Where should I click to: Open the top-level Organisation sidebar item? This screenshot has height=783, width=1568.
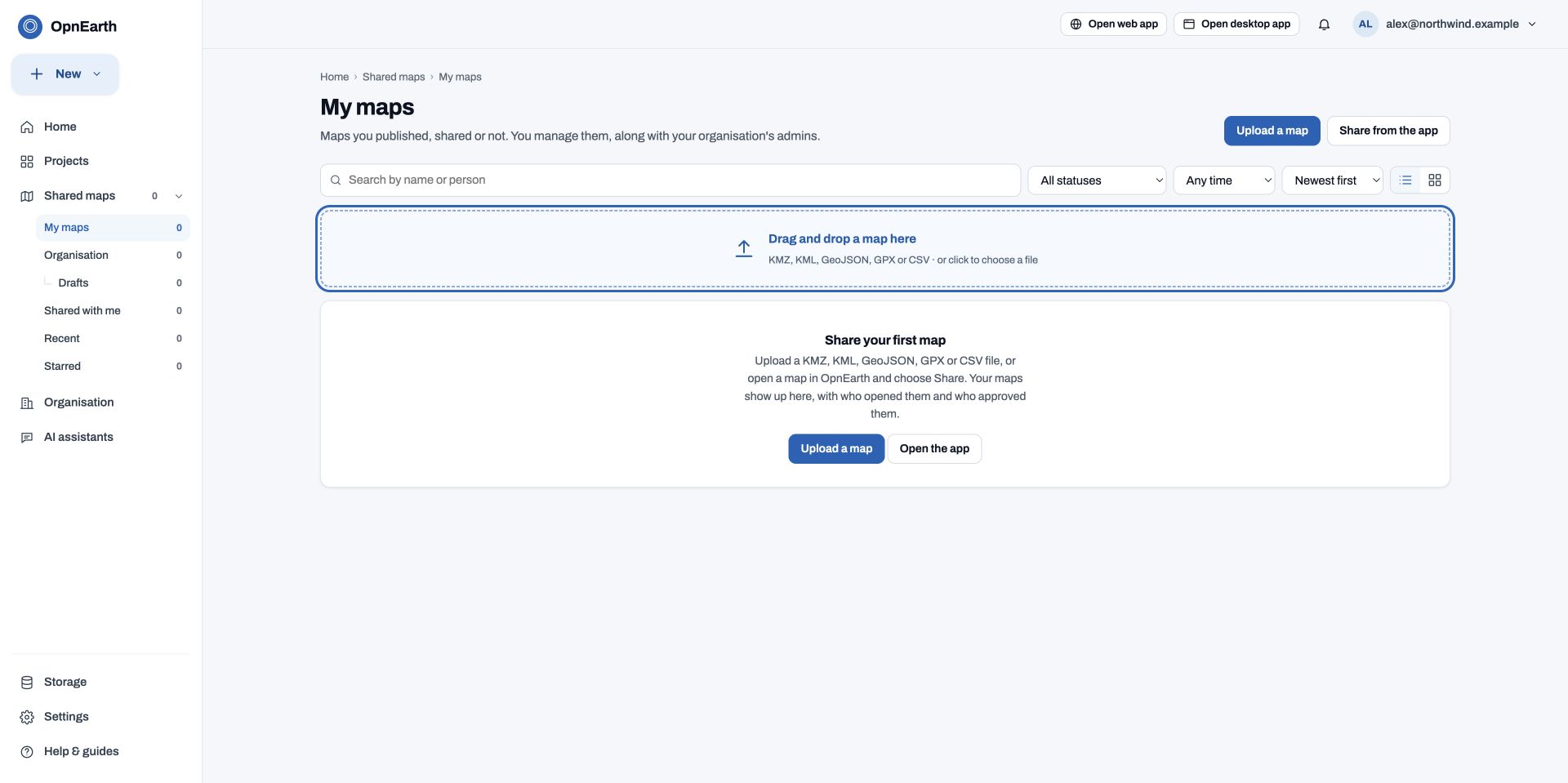100,403
